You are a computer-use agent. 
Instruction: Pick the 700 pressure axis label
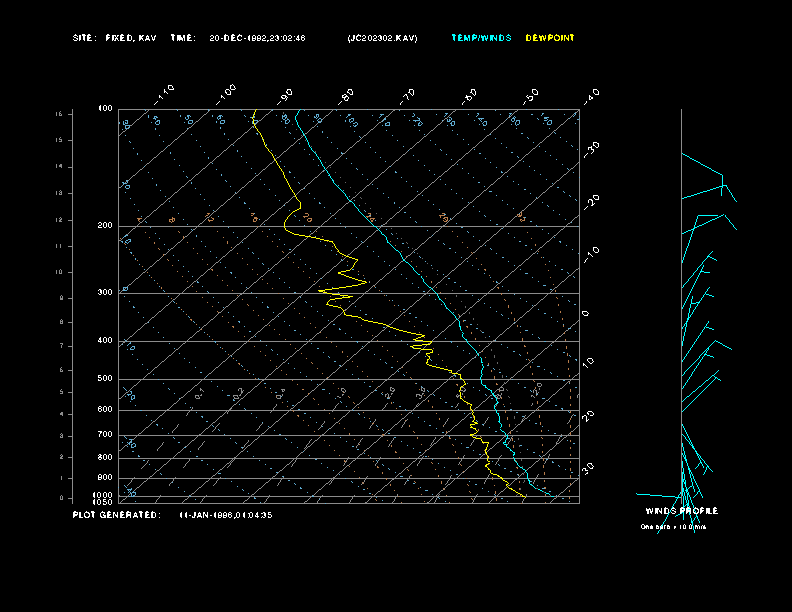pos(105,435)
